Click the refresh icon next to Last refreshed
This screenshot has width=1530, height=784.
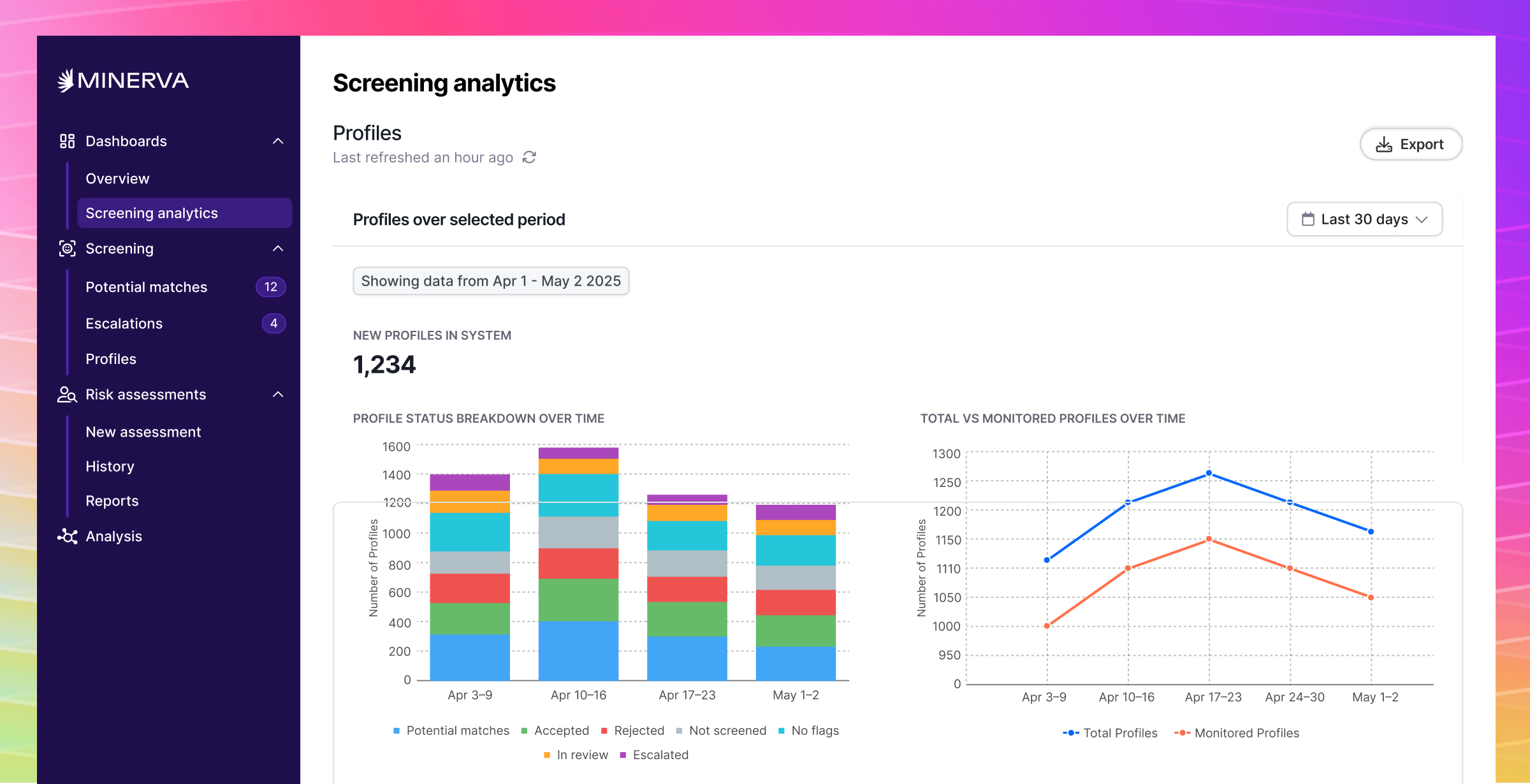click(529, 157)
